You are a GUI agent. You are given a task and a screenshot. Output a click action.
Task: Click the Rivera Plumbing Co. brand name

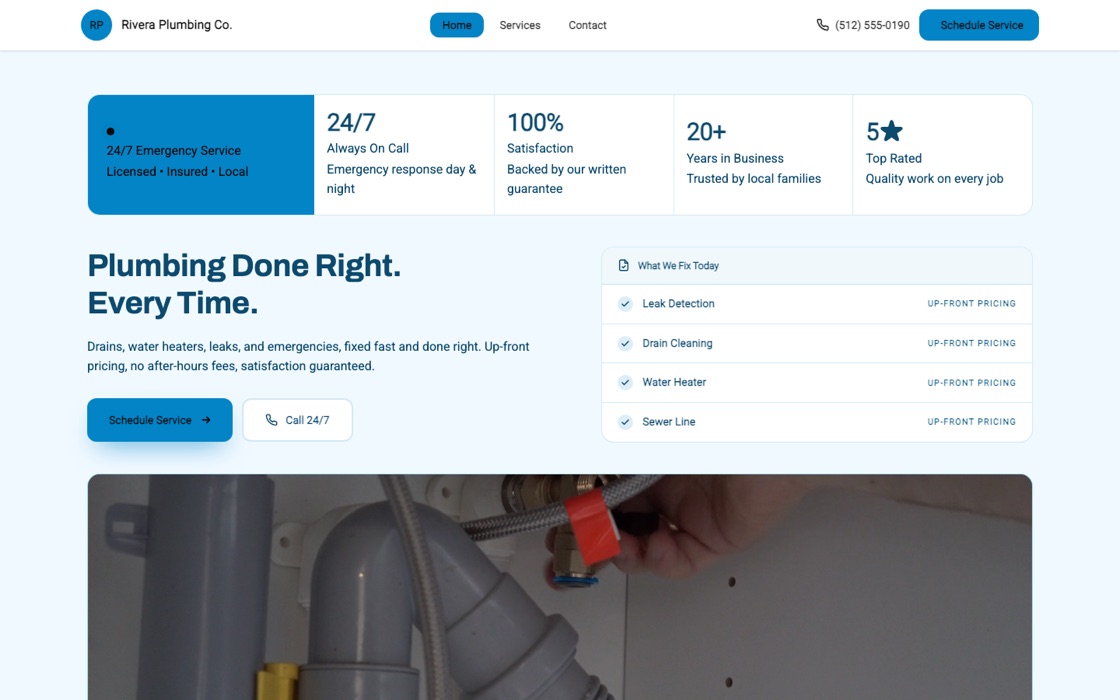pos(176,25)
